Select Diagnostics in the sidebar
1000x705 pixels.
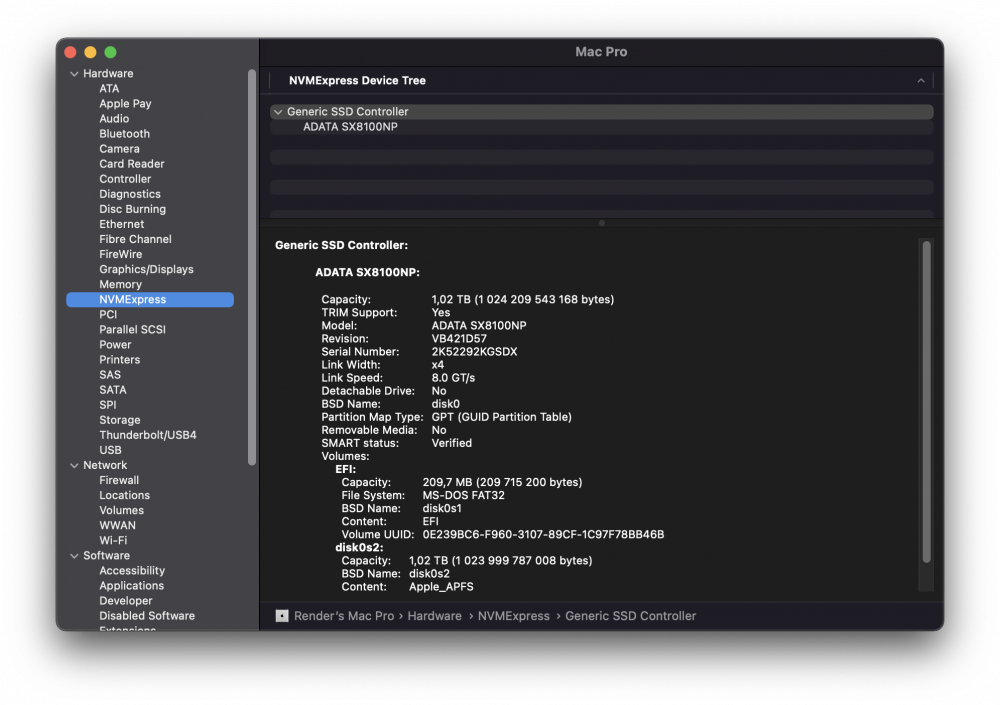pyautogui.click(x=129, y=194)
